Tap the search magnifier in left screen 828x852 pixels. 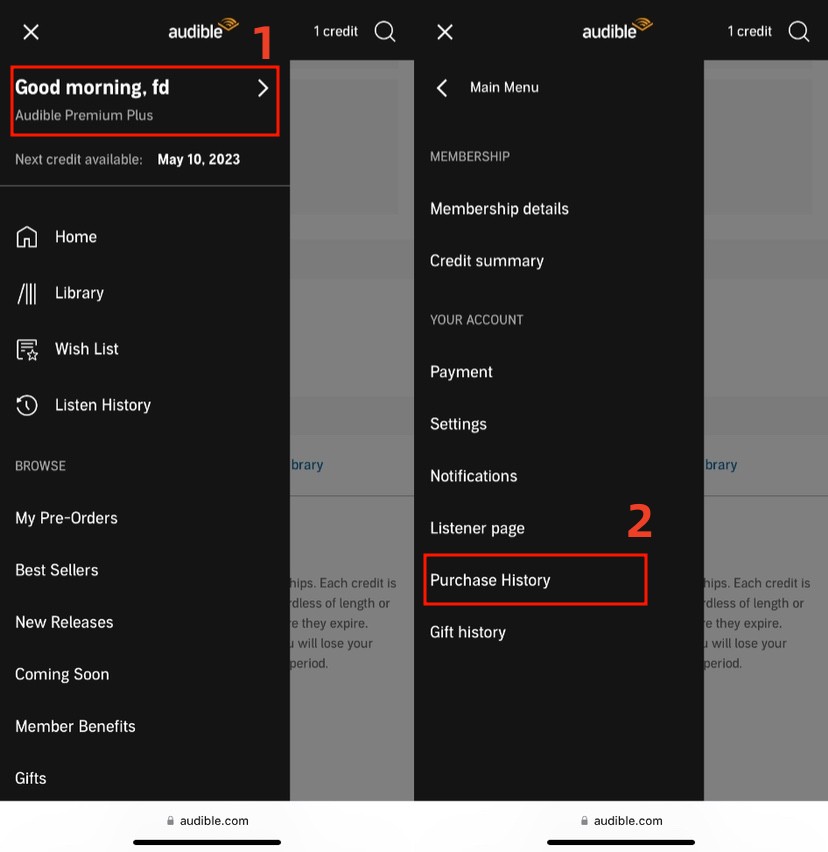(x=385, y=32)
